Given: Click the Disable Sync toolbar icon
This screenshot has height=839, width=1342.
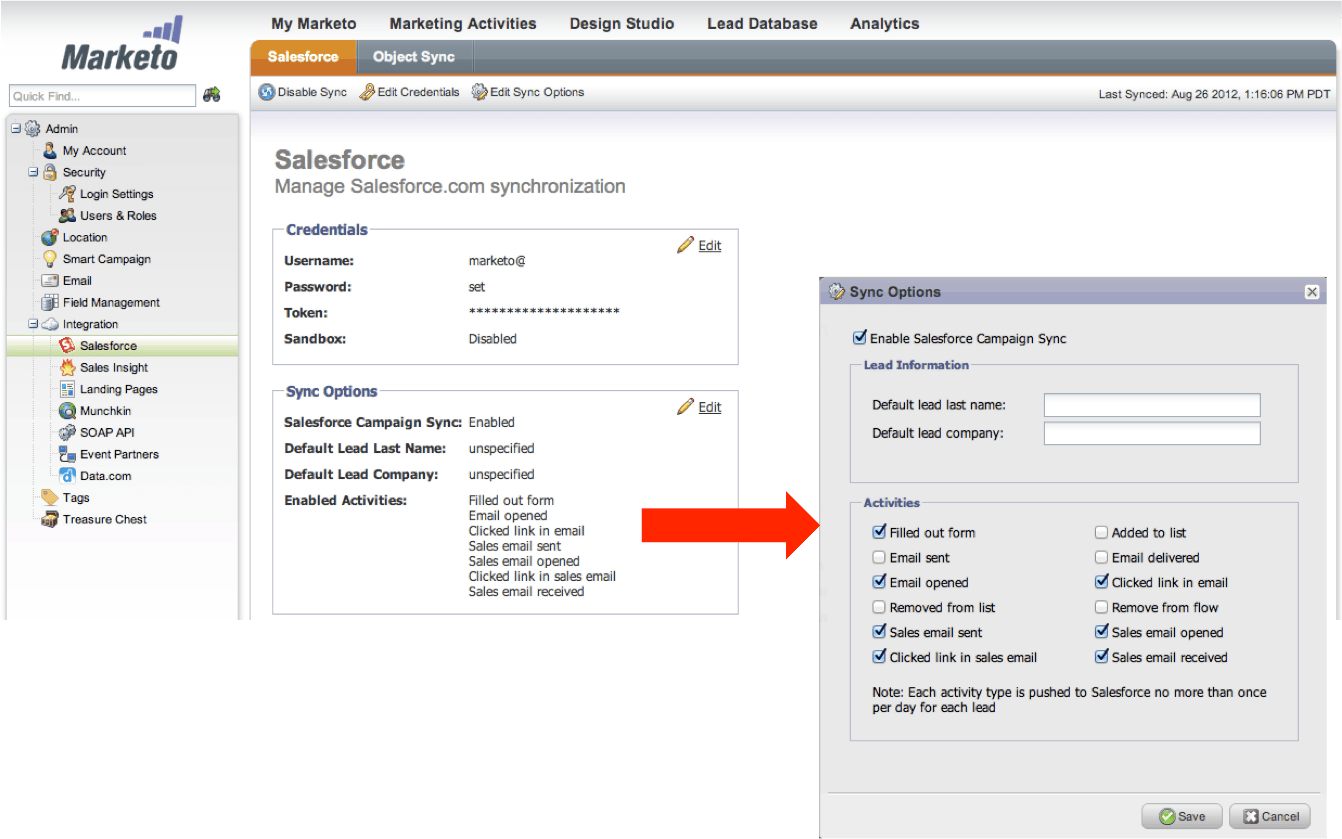Looking at the screenshot, I should point(268,91).
